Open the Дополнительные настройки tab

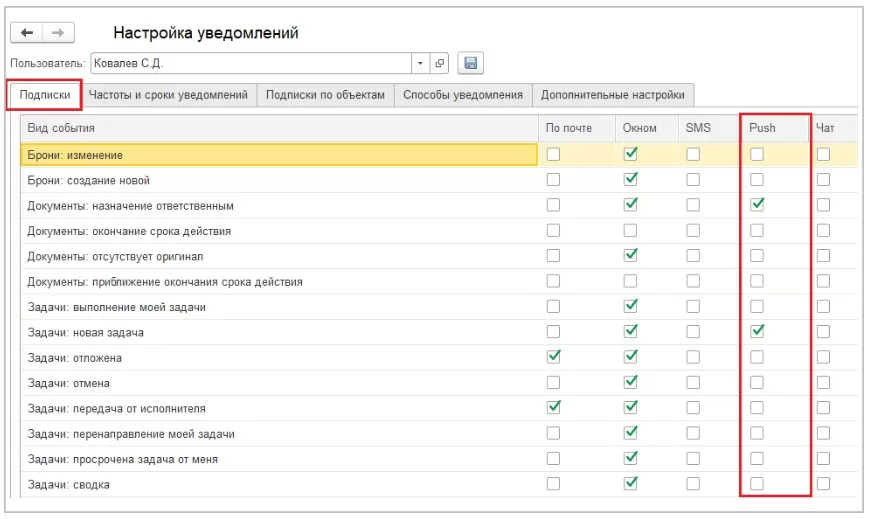(613, 96)
